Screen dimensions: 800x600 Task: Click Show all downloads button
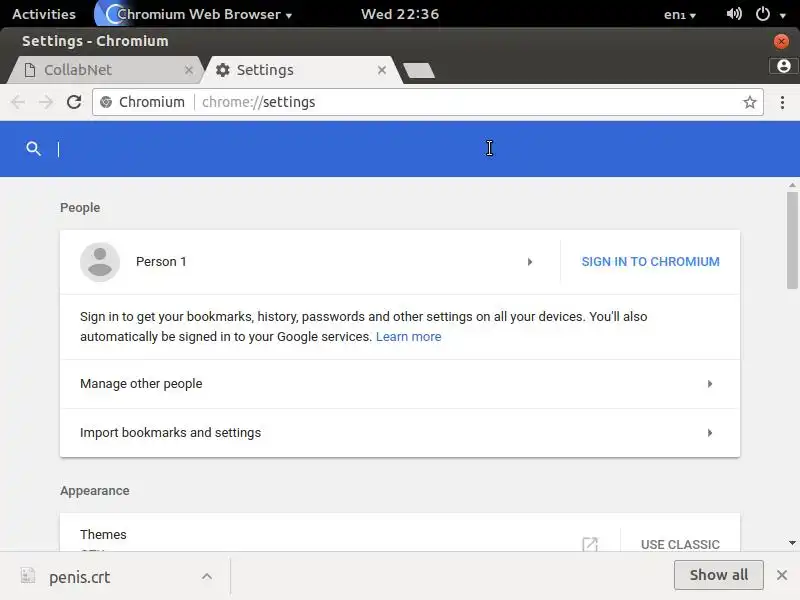(x=718, y=575)
